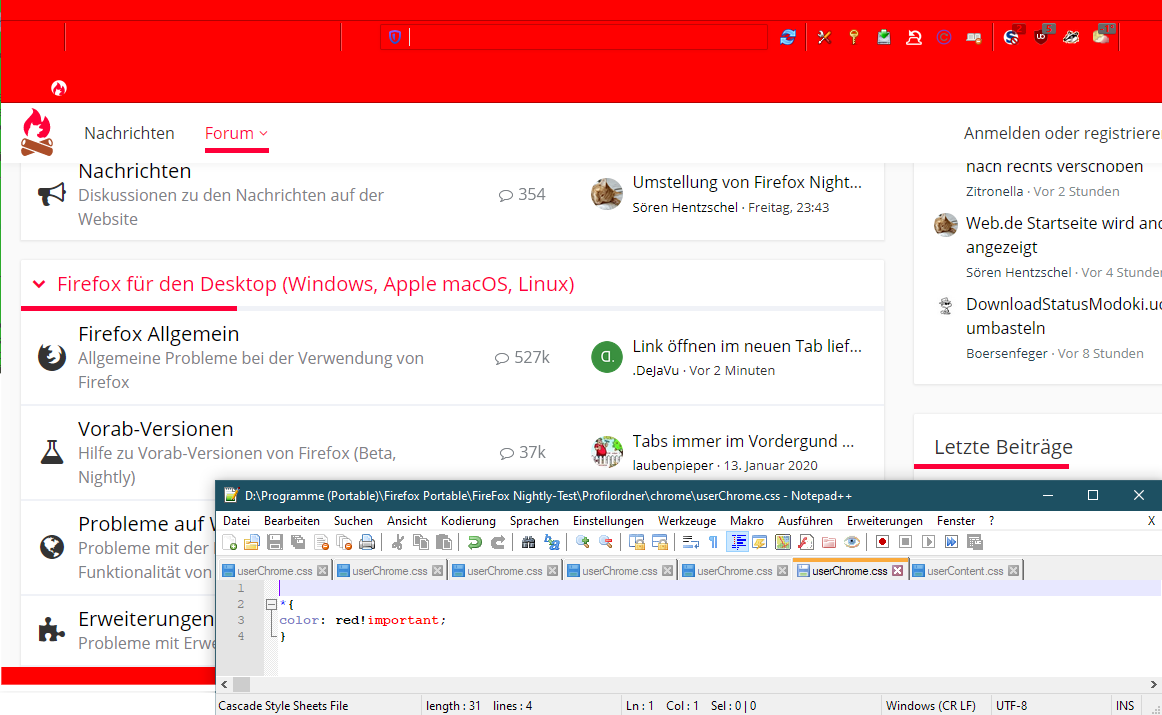
Task: Click the INS indicator in status bar
Action: (x=1125, y=706)
